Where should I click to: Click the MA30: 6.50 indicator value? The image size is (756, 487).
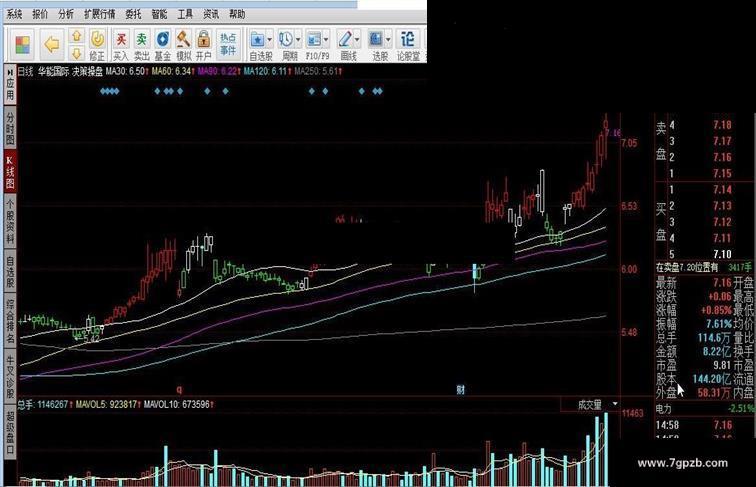click(127, 71)
